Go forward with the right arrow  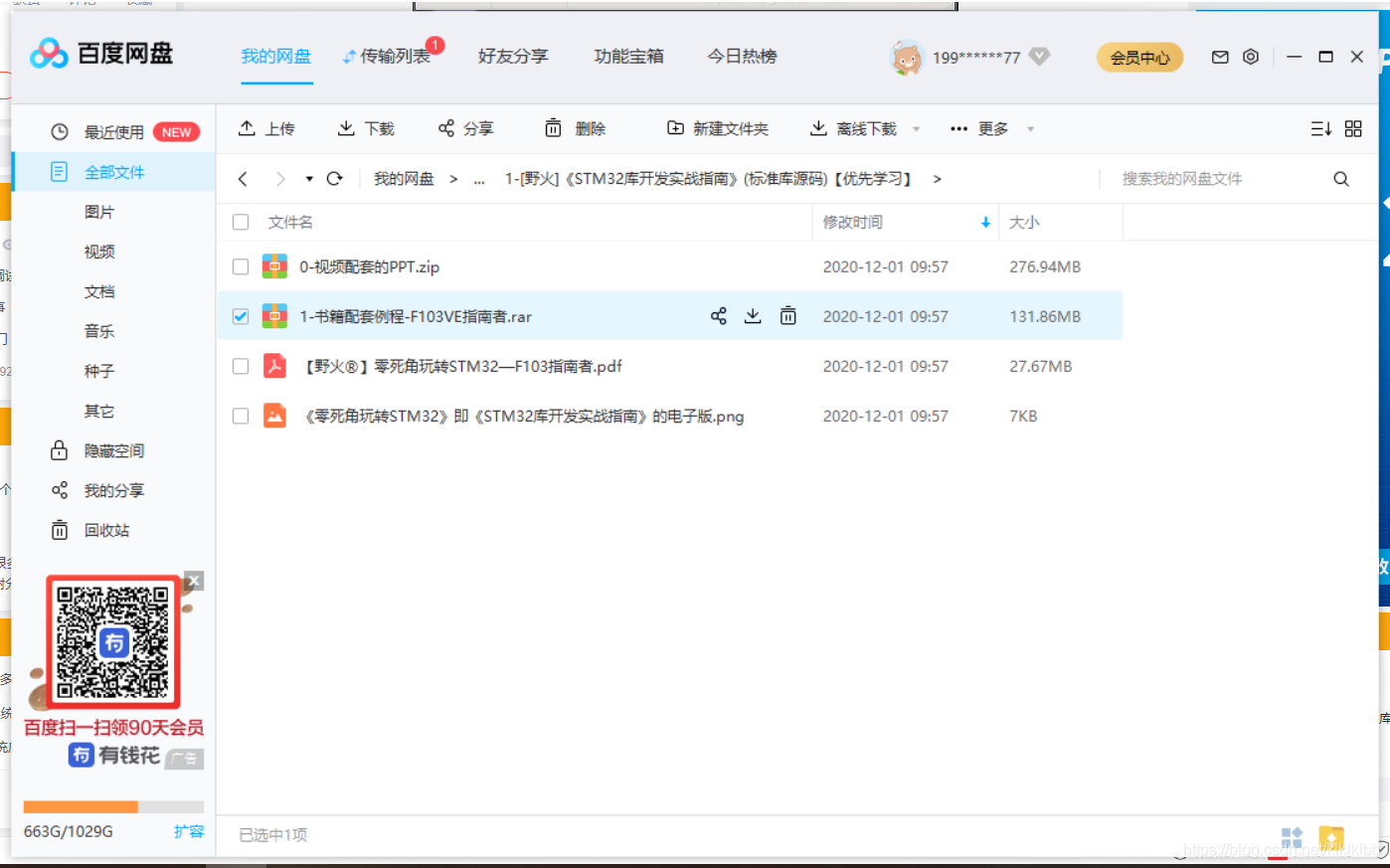tap(280, 179)
